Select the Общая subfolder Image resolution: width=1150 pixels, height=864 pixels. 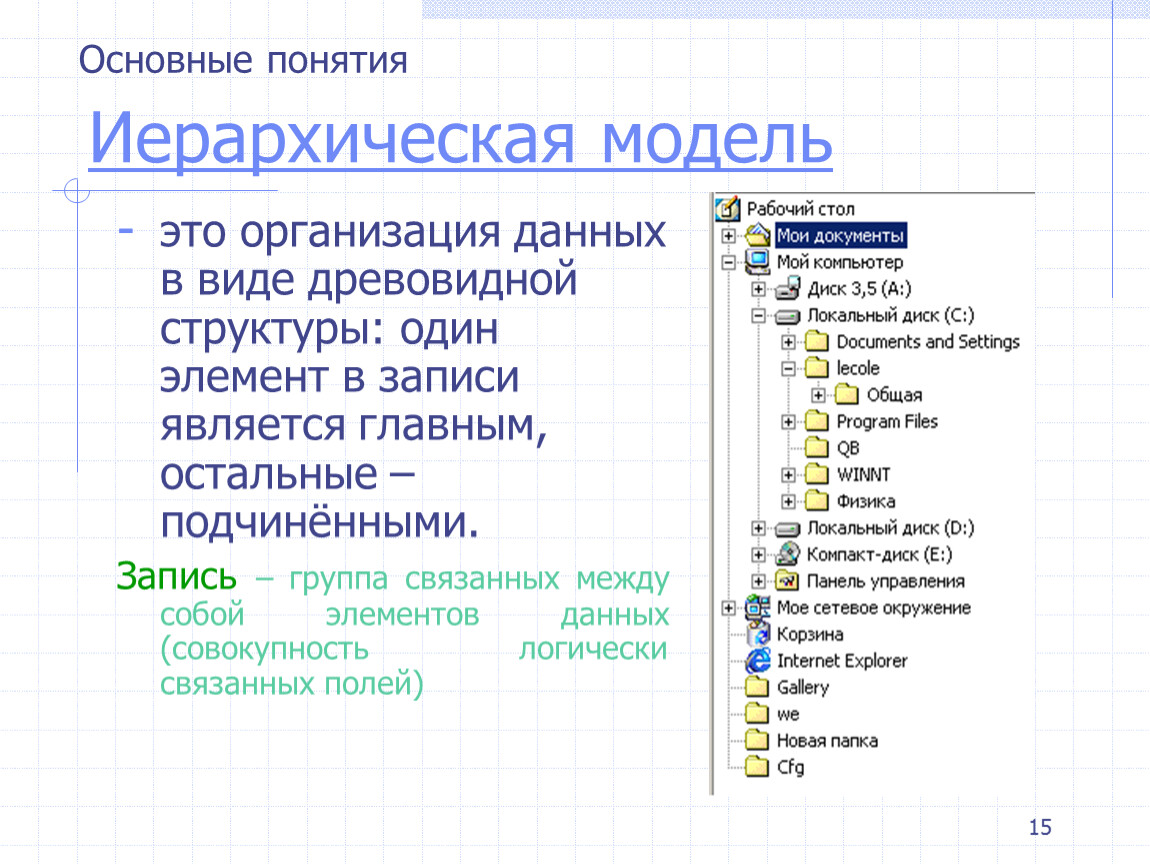click(x=893, y=395)
